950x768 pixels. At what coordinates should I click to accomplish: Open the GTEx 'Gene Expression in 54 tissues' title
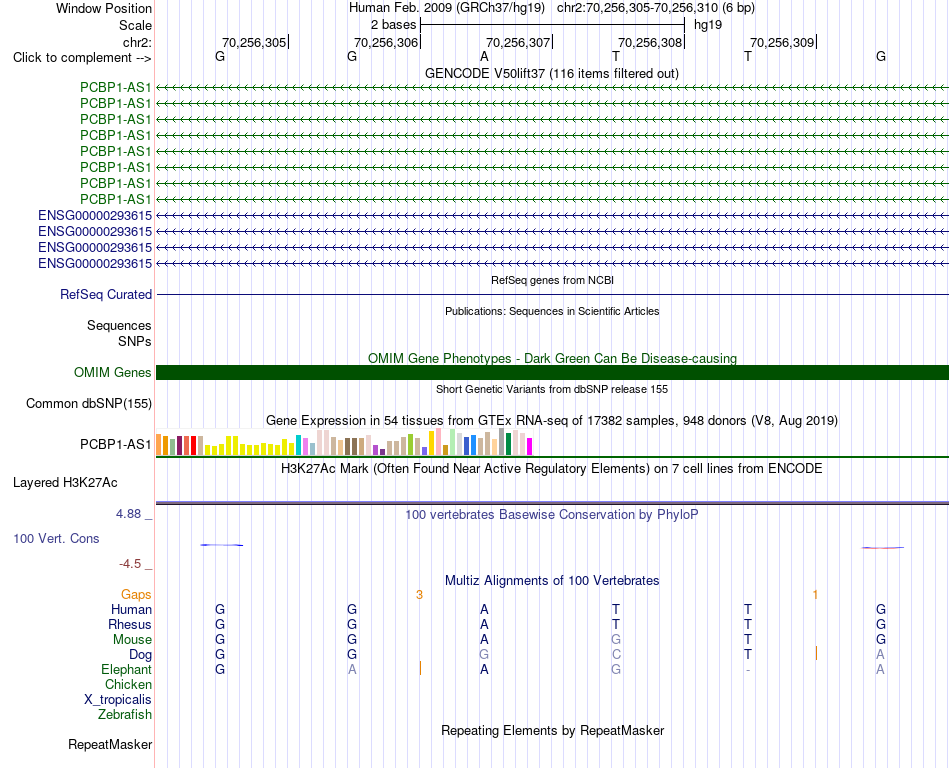[x=552, y=420]
